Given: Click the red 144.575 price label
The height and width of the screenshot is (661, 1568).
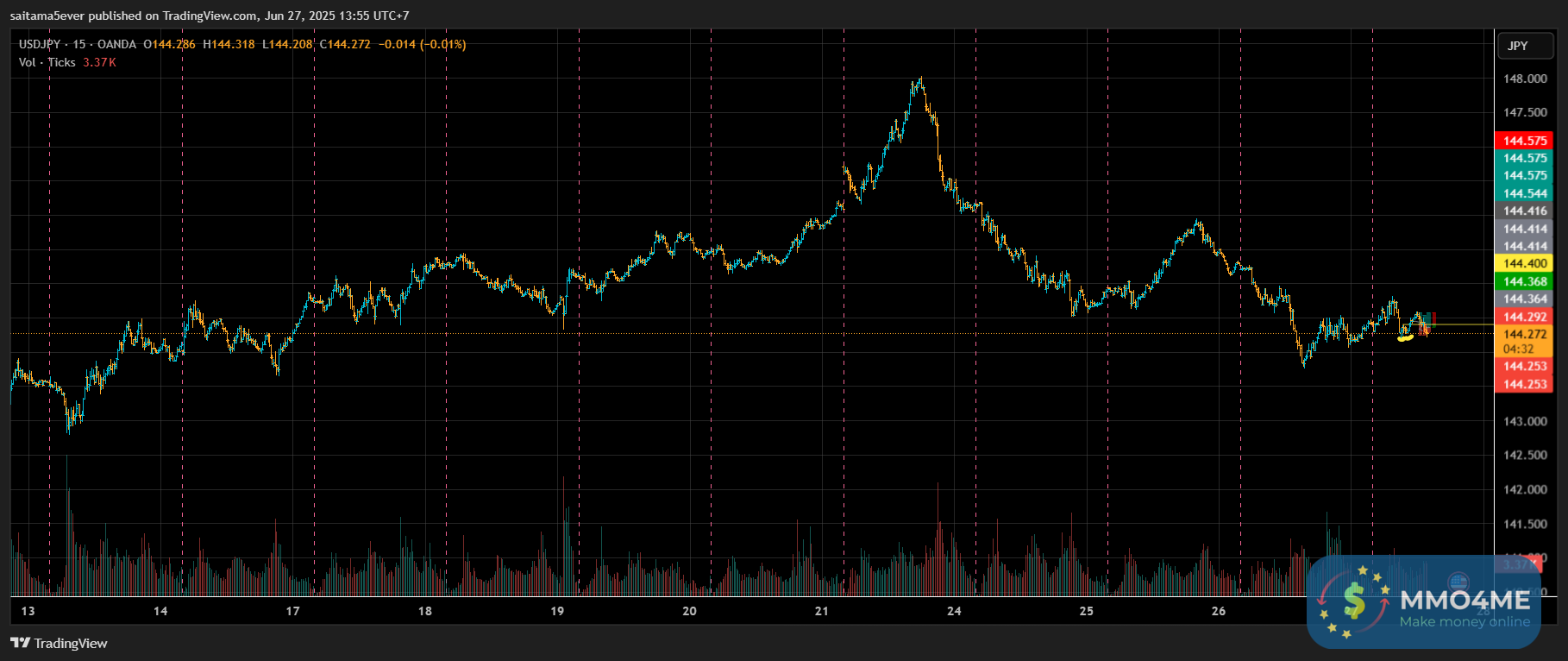Looking at the screenshot, I should pos(1525,141).
